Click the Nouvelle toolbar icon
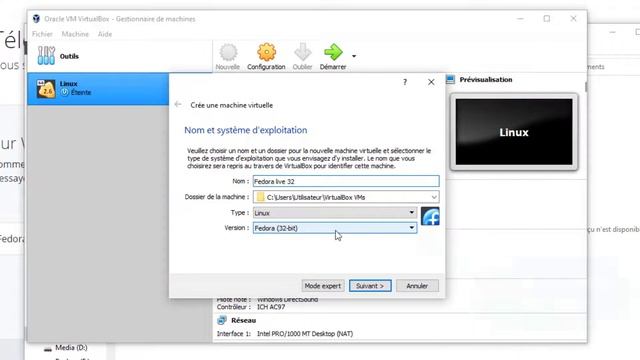This screenshot has height=360, width=640. [228, 53]
